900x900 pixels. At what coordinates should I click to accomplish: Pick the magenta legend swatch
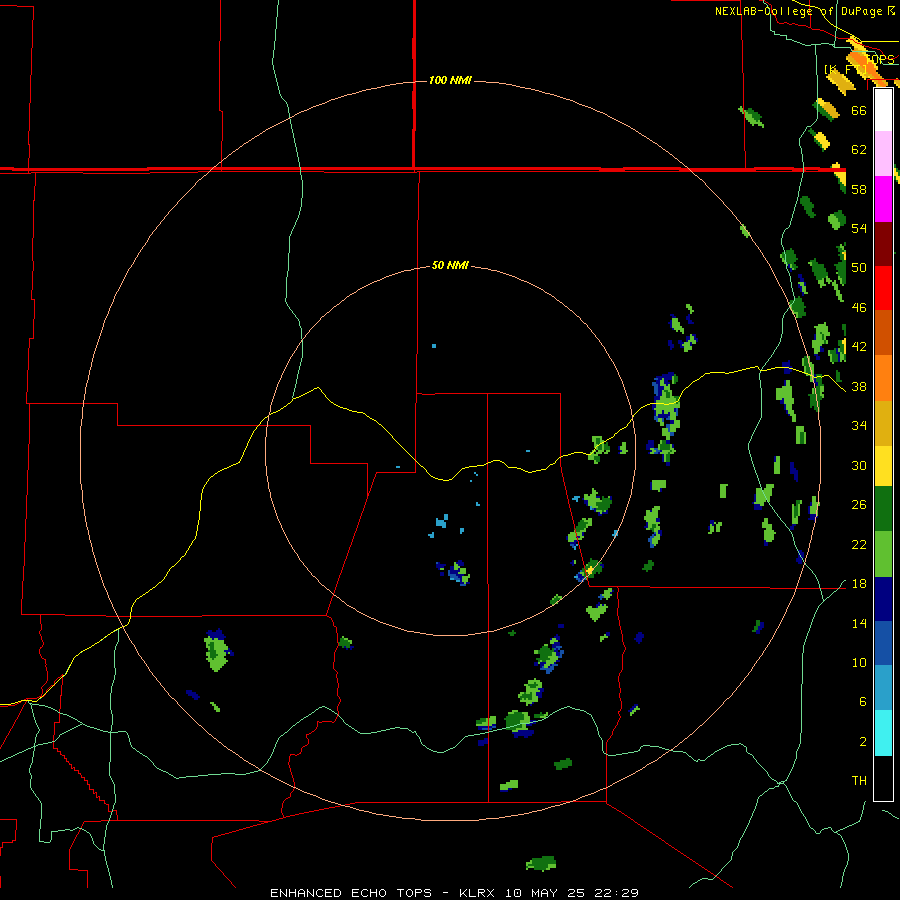(x=883, y=199)
